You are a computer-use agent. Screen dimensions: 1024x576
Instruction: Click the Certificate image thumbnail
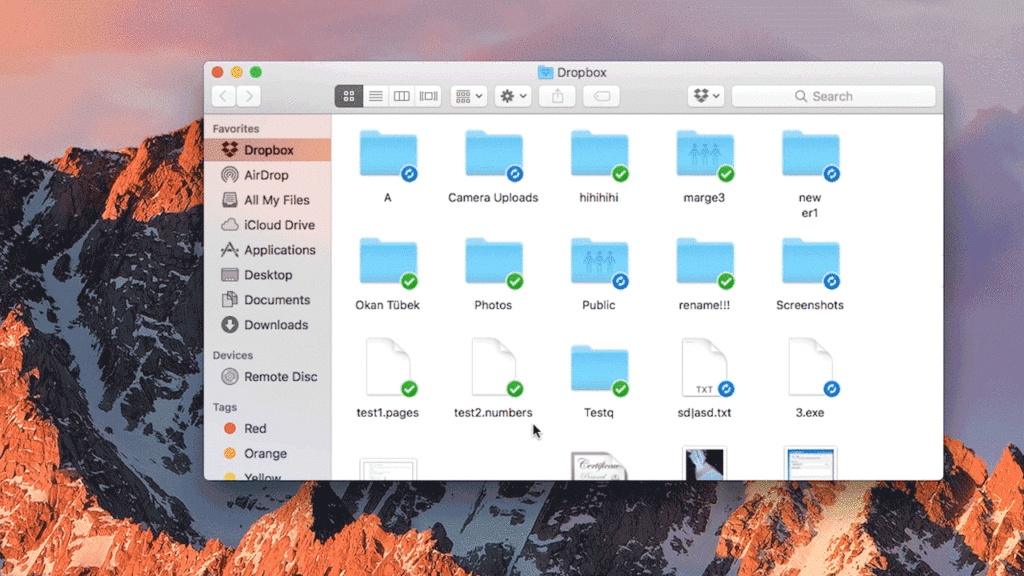point(599,466)
